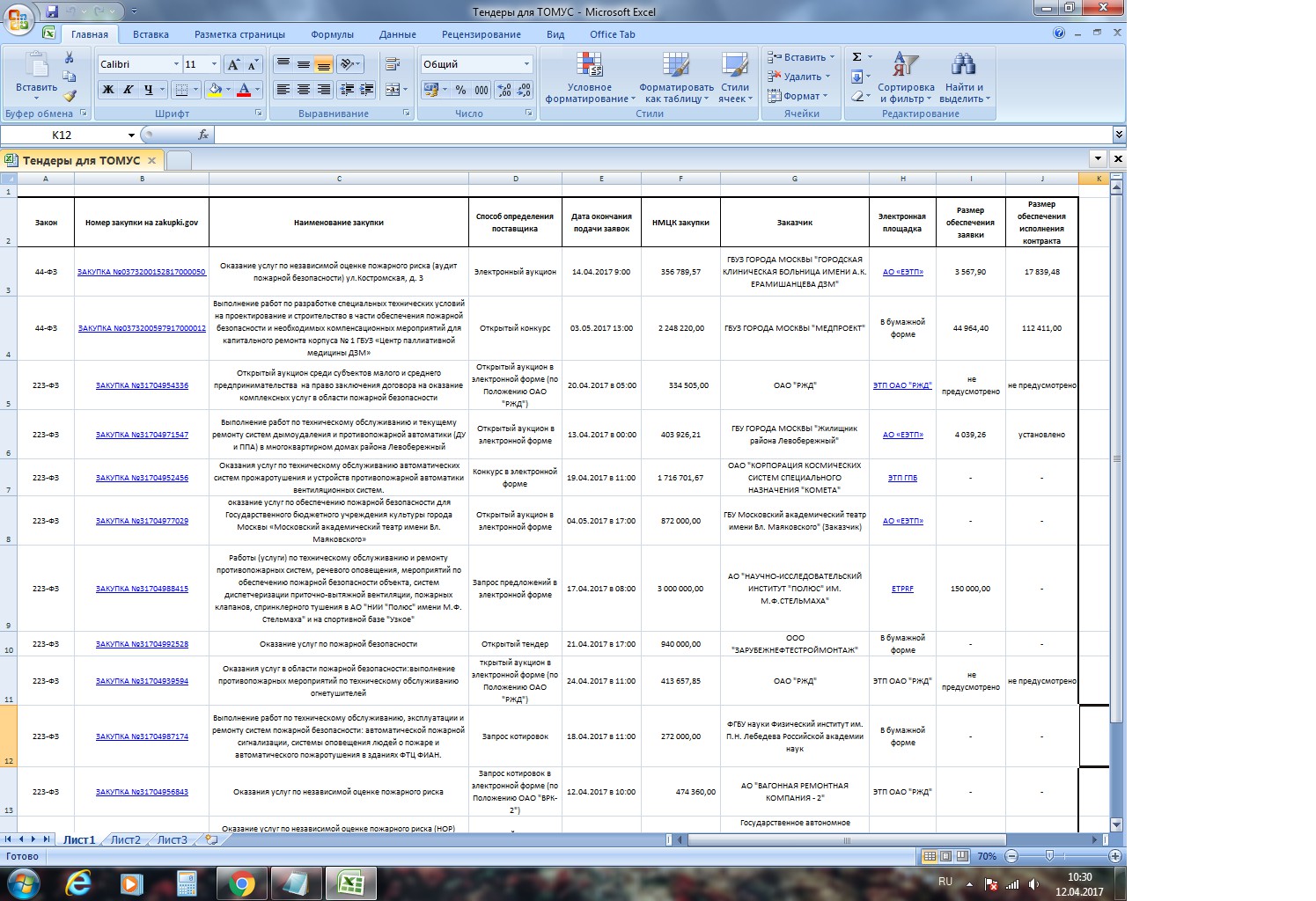Switch to Normal view in status bar
The width and height of the screenshot is (1316, 901).
930,856
